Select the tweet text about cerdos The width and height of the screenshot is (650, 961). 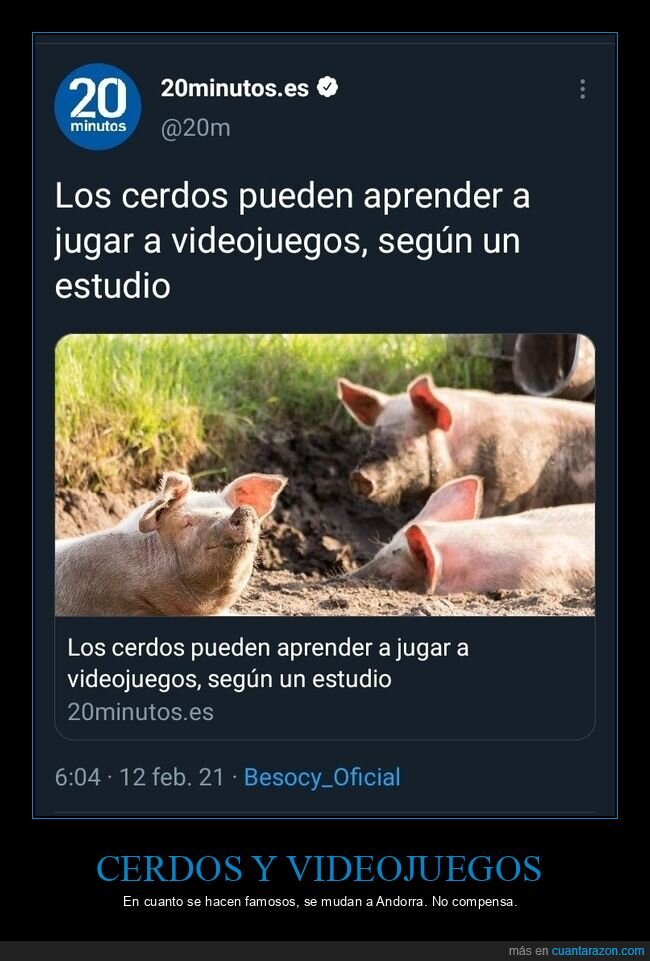[x=292, y=241]
